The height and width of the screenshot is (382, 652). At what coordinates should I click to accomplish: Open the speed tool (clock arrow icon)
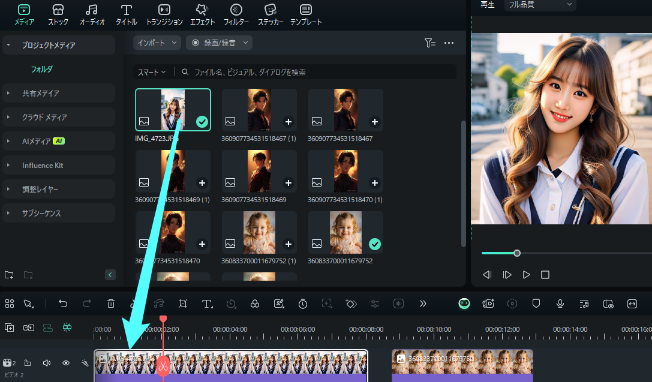[x=231, y=304]
